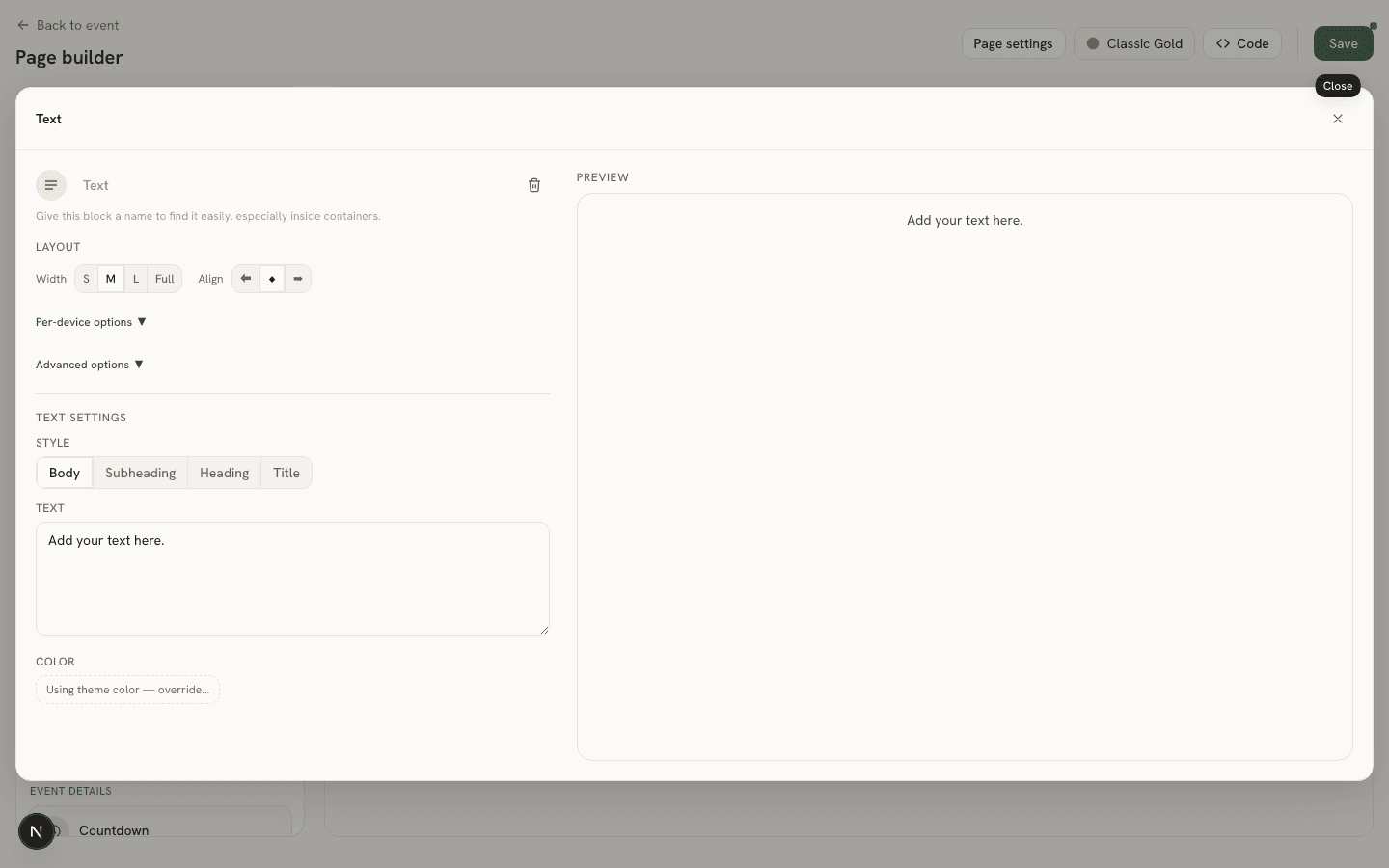Save the page
Image resolution: width=1389 pixels, height=868 pixels.
[x=1343, y=43]
